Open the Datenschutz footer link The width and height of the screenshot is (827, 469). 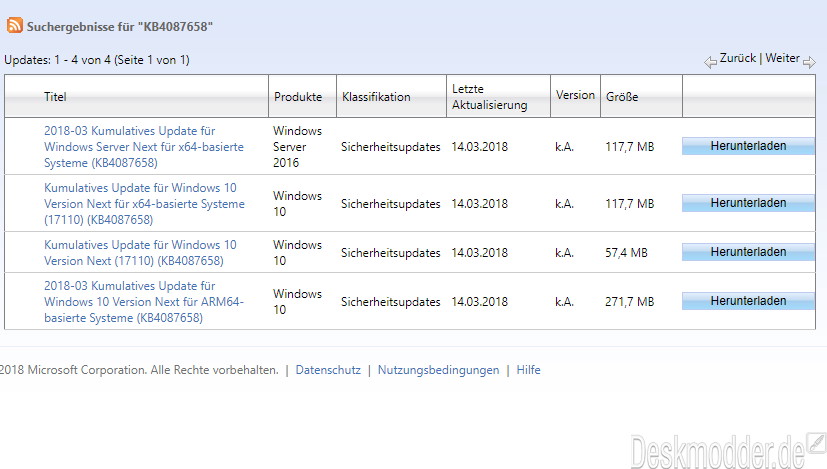click(x=328, y=370)
